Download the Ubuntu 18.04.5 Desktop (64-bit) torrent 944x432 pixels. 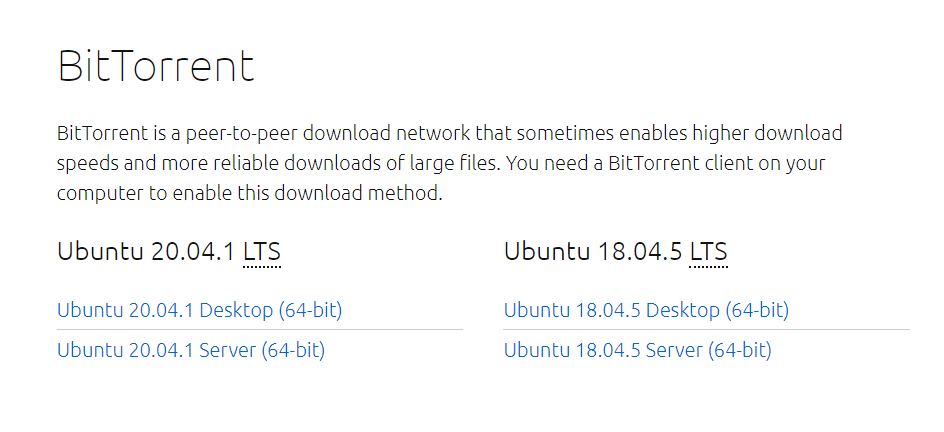click(x=646, y=310)
